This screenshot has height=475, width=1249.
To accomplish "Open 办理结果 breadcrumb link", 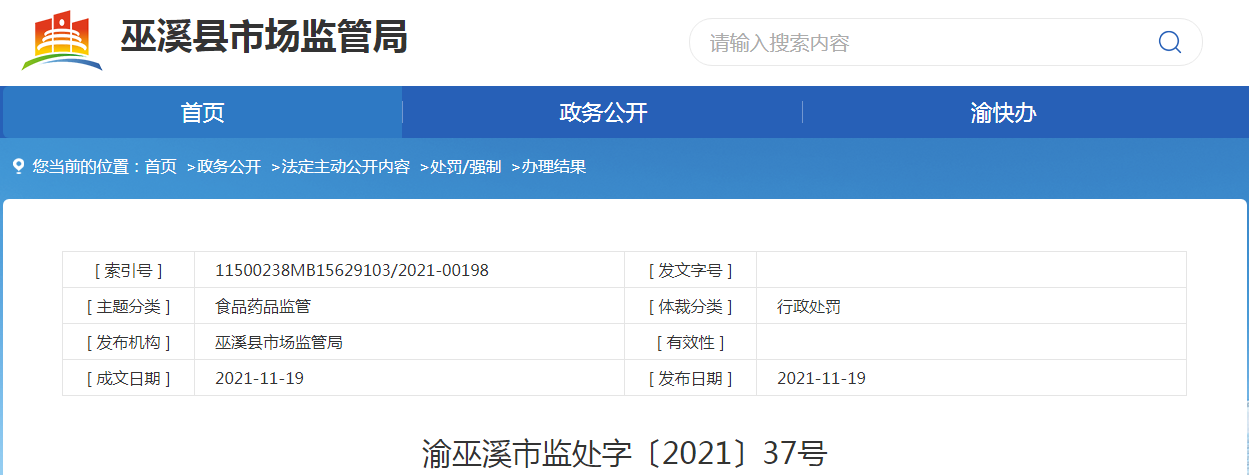I will tap(553, 167).
